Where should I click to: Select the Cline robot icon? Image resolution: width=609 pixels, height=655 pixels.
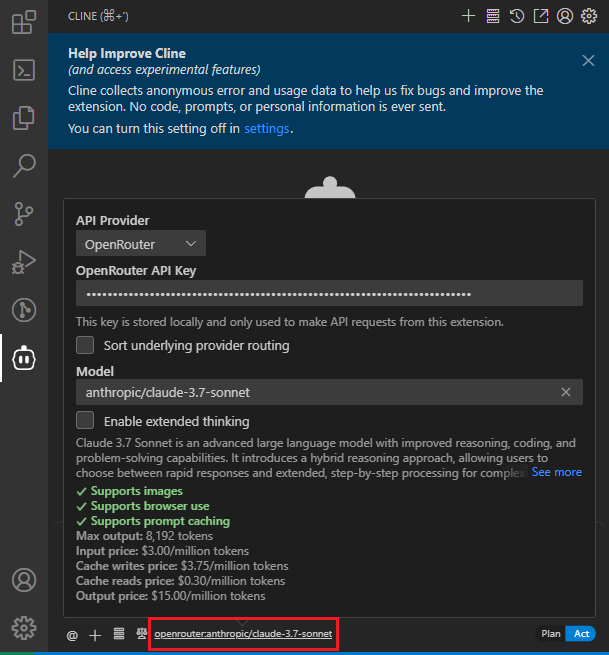[x=24, y=358]
